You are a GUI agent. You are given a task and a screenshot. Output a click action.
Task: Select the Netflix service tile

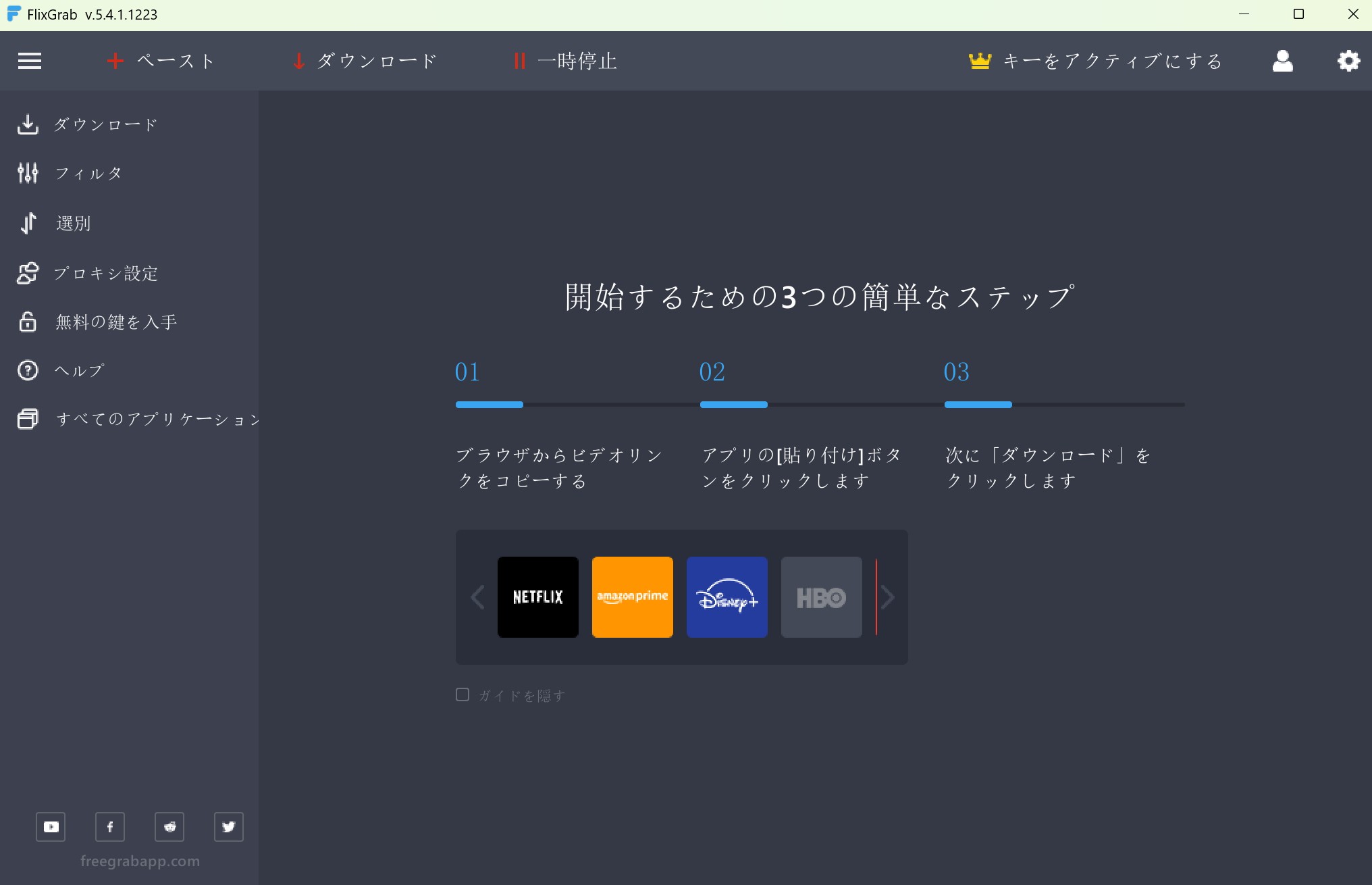(538, 597)
